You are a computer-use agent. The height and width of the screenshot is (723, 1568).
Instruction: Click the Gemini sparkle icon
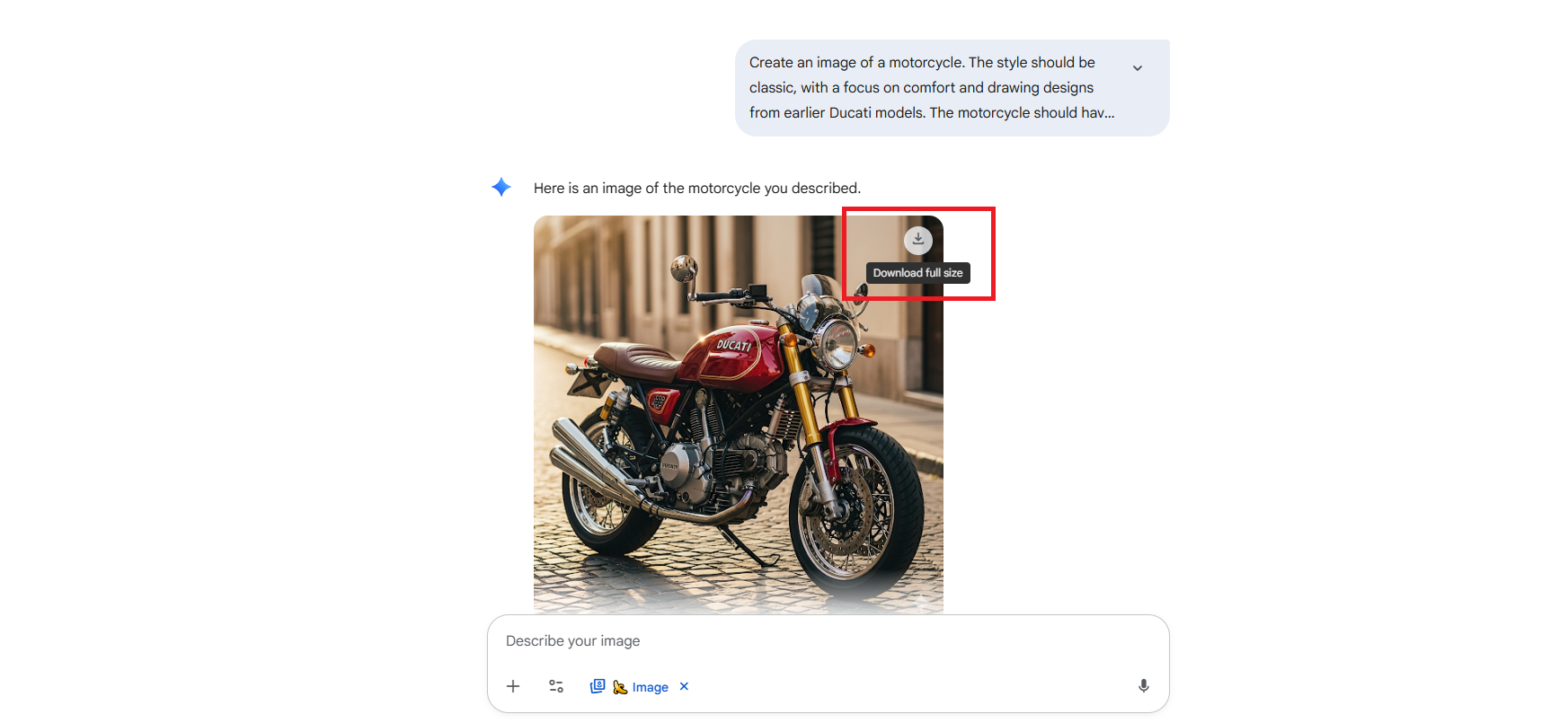(501, 187)
